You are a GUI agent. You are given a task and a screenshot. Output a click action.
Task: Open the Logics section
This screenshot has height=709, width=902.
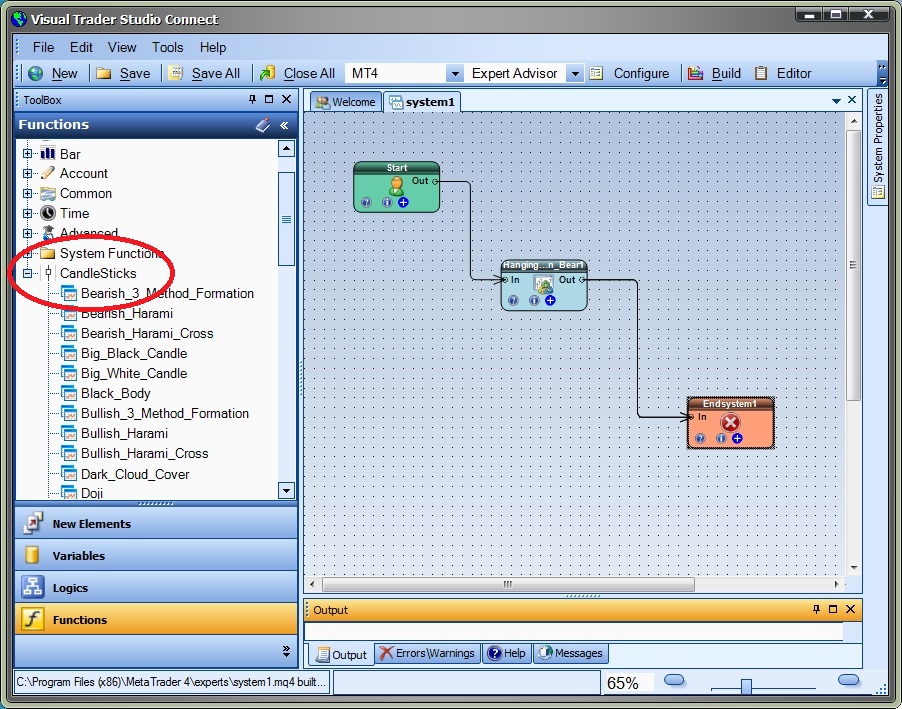pos(156,588)
